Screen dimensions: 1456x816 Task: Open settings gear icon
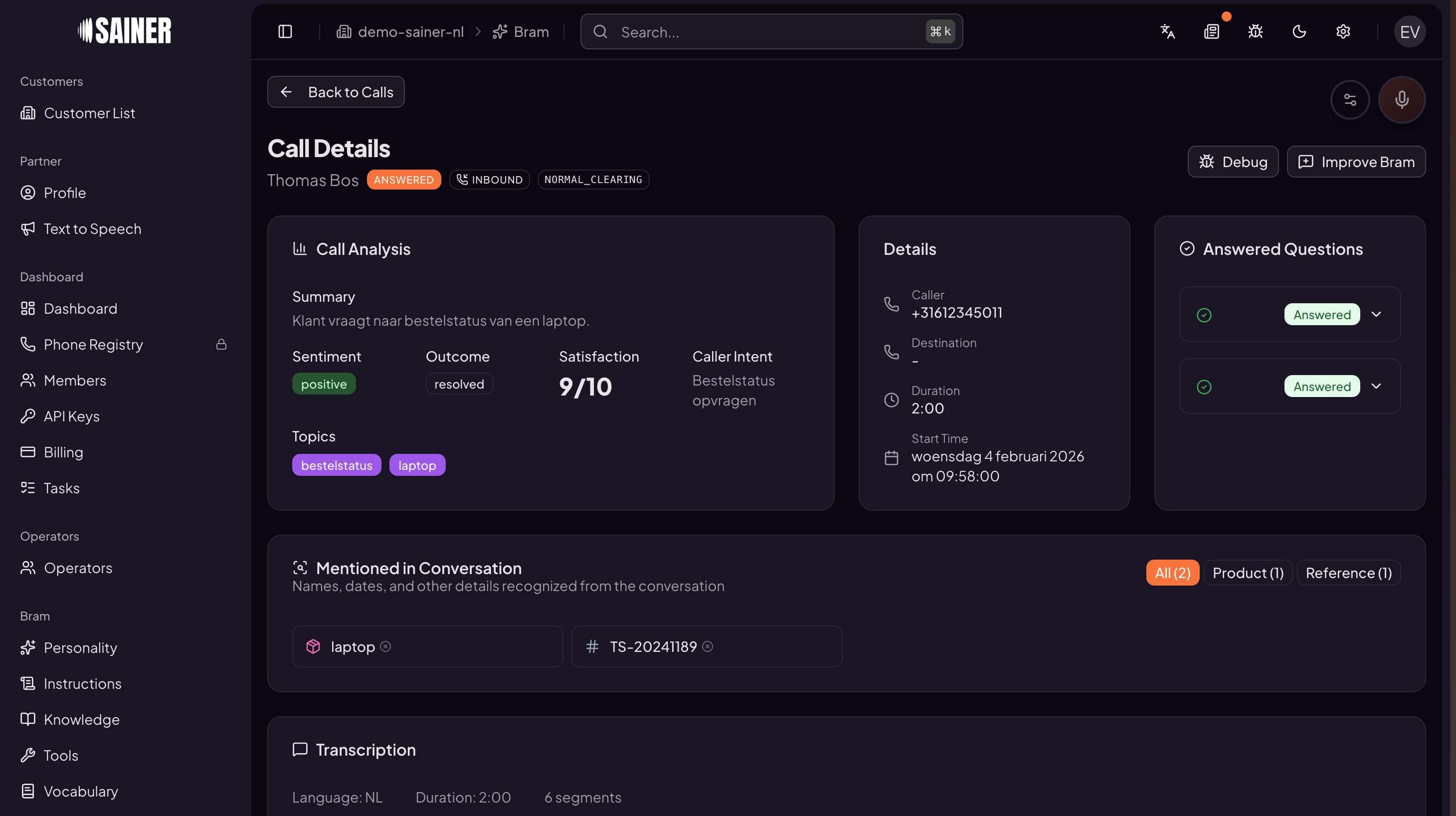(x=1343, y=31)
